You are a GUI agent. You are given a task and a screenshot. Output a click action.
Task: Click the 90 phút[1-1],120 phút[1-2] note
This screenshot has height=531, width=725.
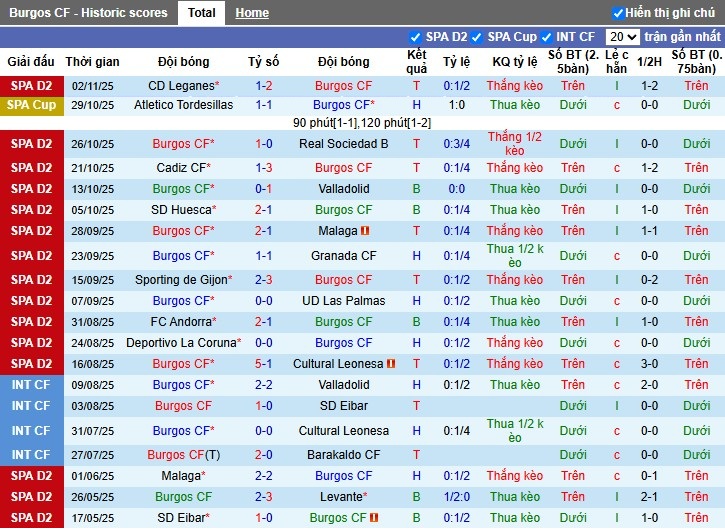(x=362, y=123)
